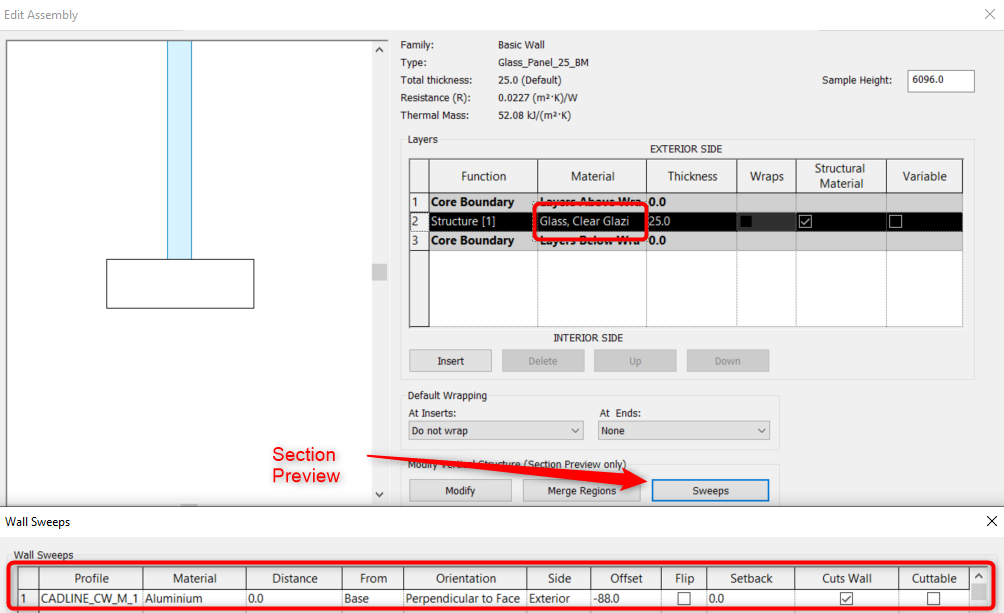
Task: Click the Merge Regions button
Action: pos(582,490)
